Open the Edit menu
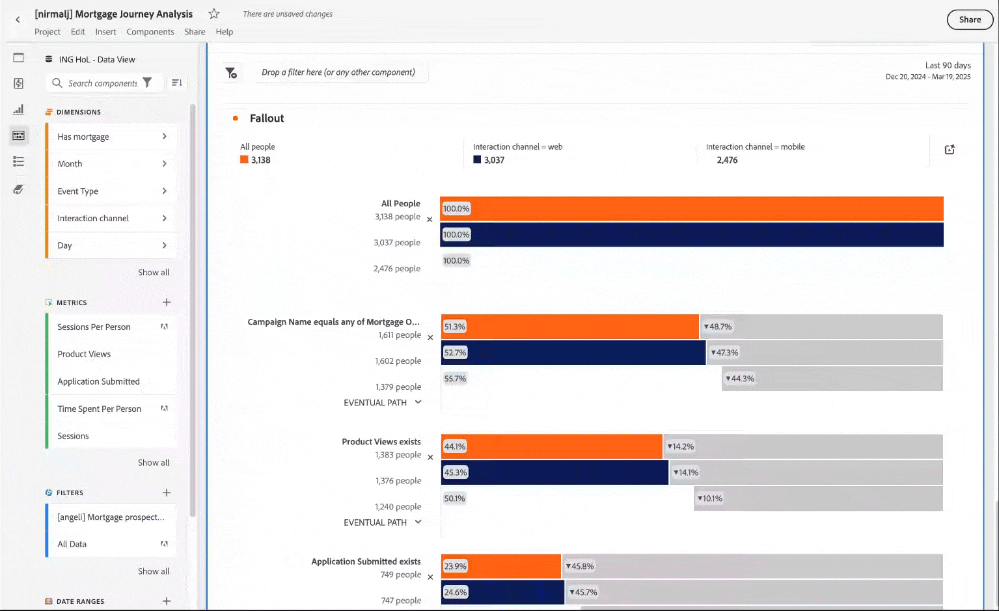 (x=78, y=32)
